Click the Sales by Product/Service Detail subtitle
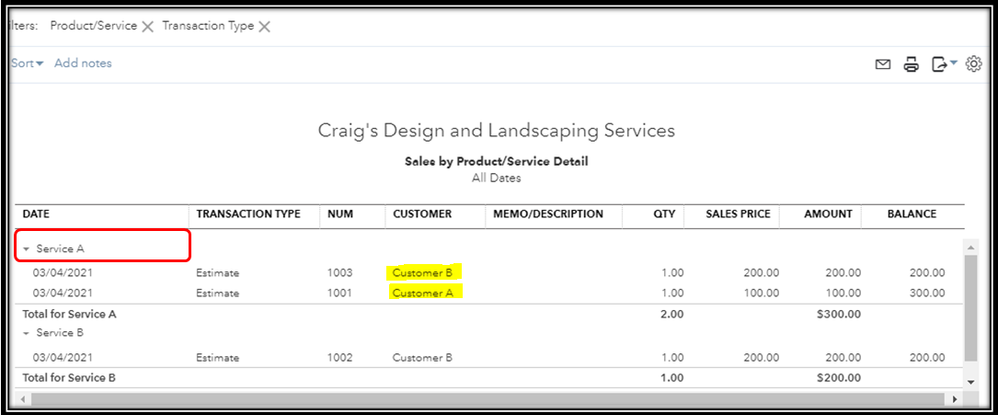Screen dimensions: 998x415 pyautogui.click(x=496, y=162)
